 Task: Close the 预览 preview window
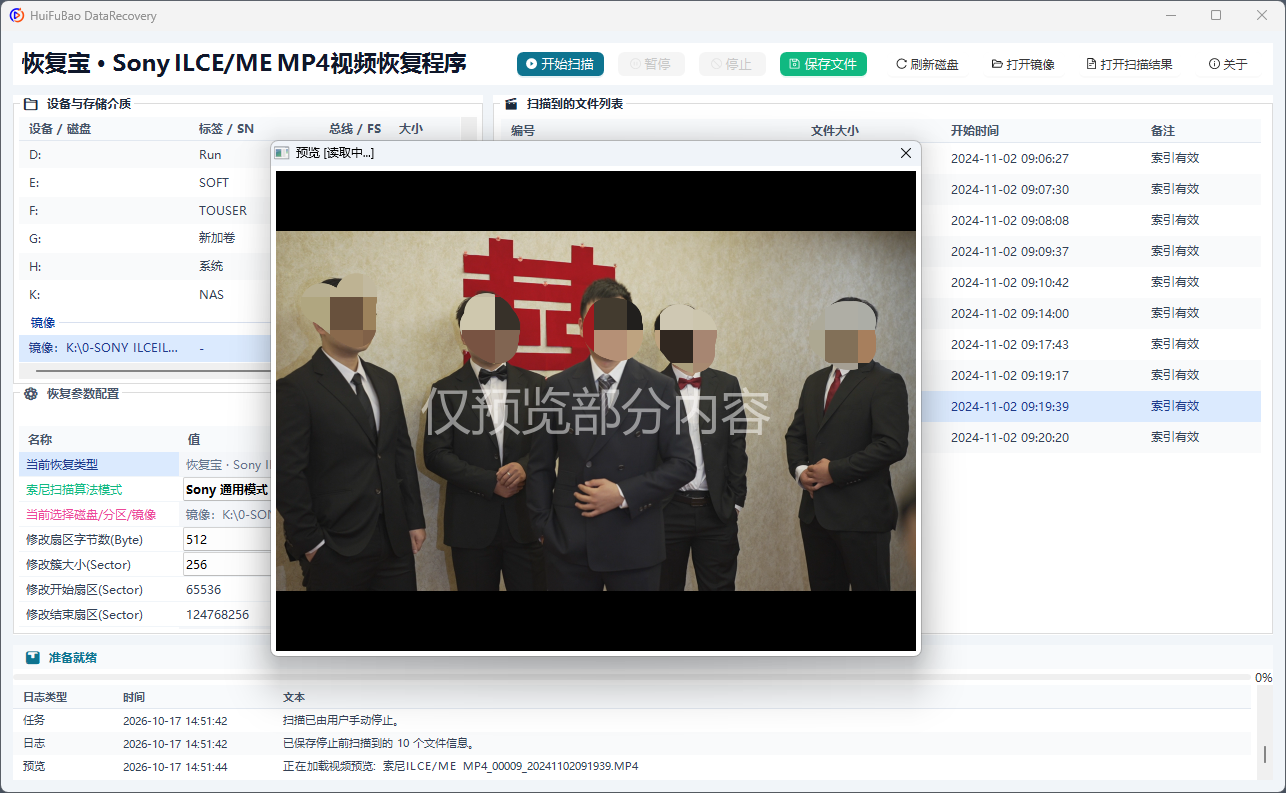[x=906, y=153]
